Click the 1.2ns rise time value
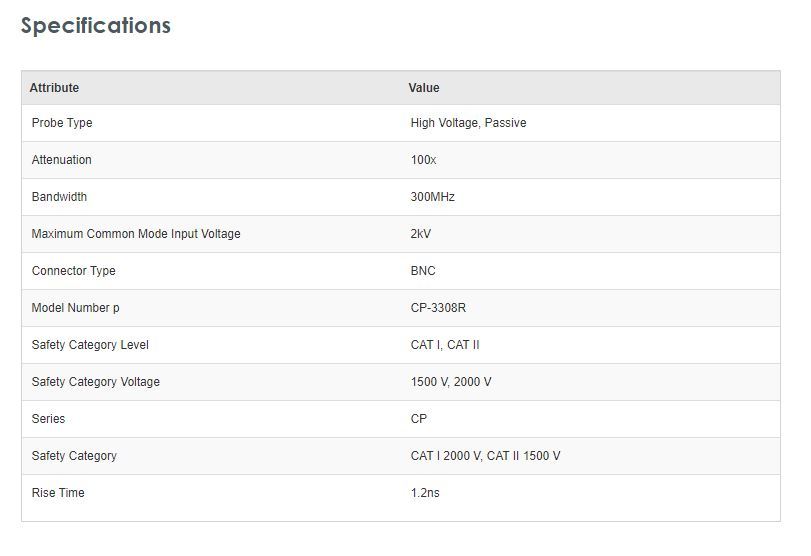This screenshot has height=556, width=811. point(425,493)
